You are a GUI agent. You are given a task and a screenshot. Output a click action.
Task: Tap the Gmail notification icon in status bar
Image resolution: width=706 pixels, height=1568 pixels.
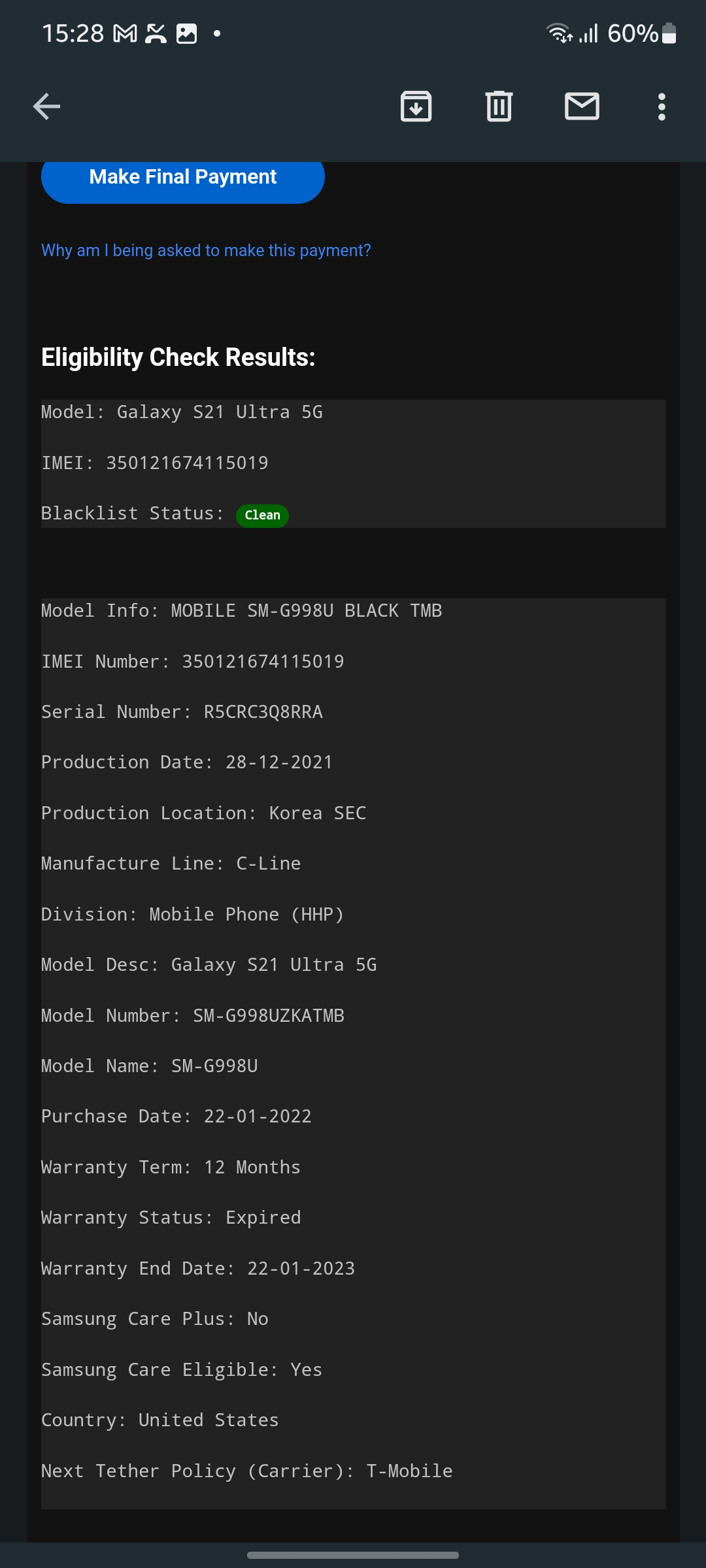(126, 33)
